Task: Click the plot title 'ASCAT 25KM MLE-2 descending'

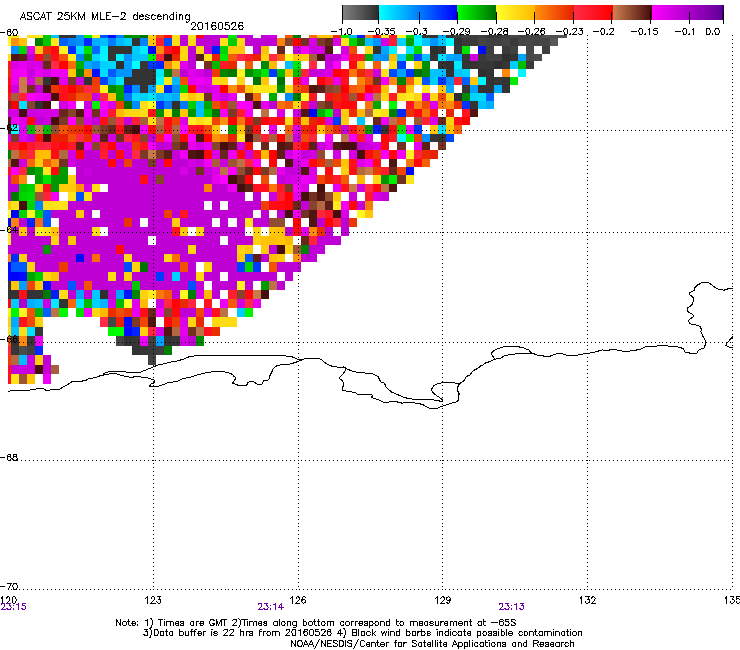Action: coord(105,16)
